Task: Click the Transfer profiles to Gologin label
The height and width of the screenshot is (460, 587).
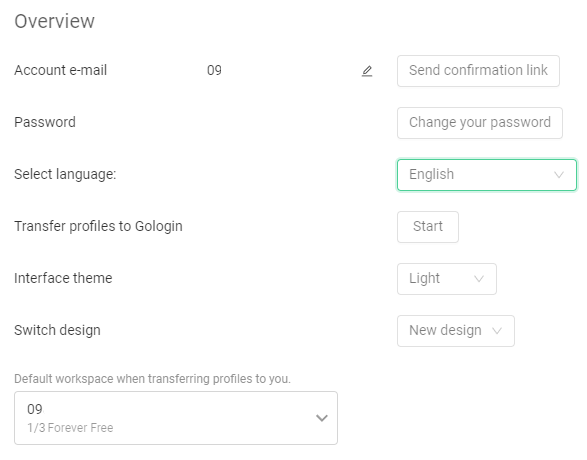Action: pyautogui.click(x=98, y=226)
